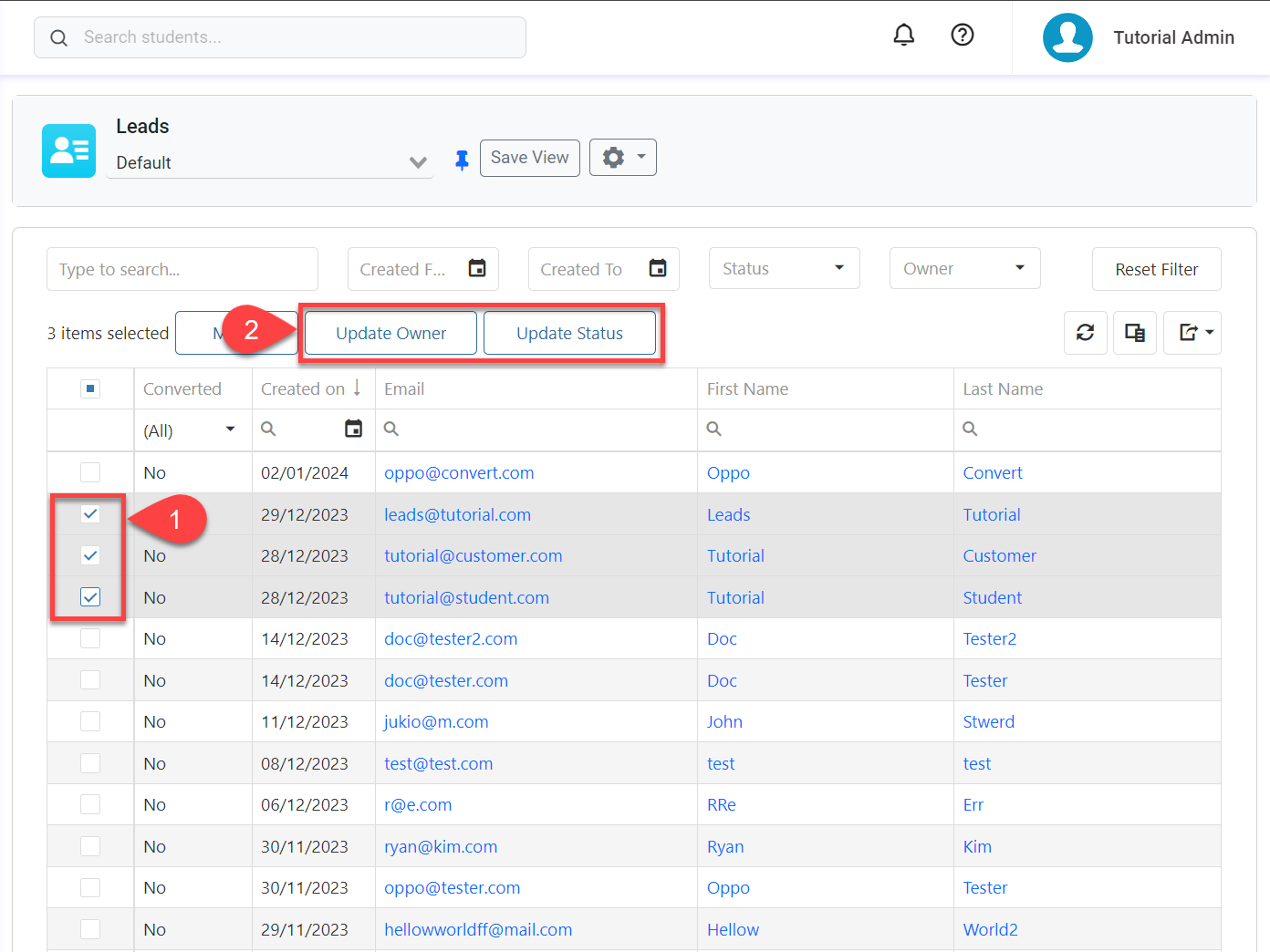Click the Save View button

point(530,158)
